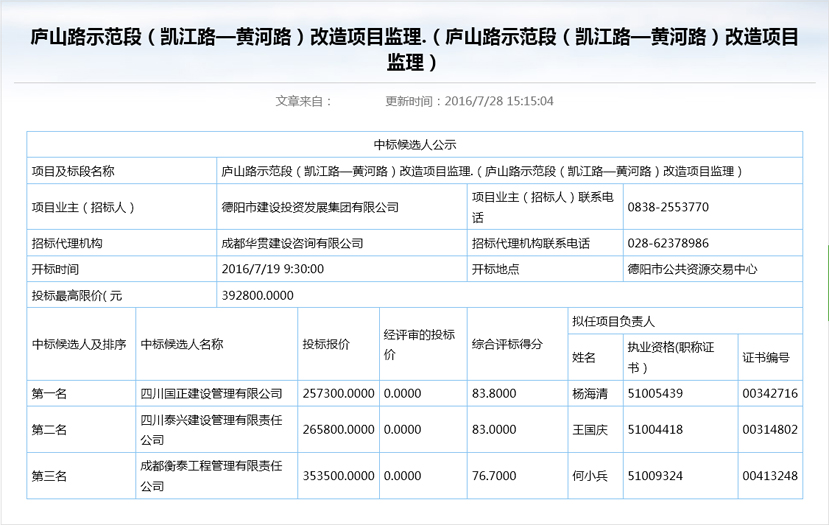Click agency phone number 028-62378986
The height and width of the screenshot is (525, 829).
pyautogui.click(x=668, y=243)
